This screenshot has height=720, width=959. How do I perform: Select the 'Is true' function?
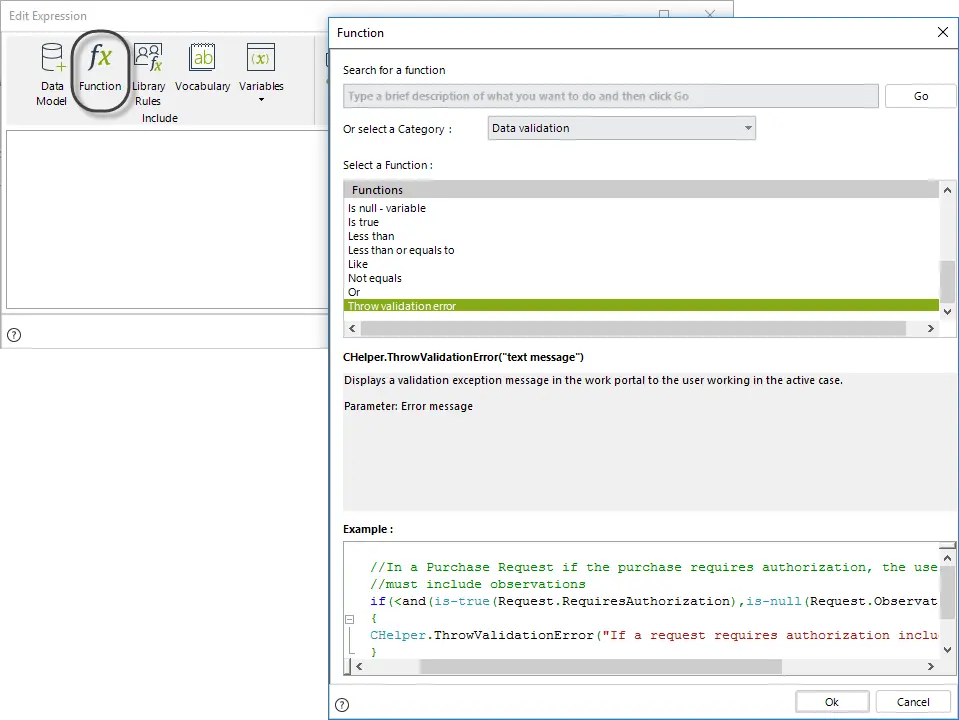click(641, 222)
